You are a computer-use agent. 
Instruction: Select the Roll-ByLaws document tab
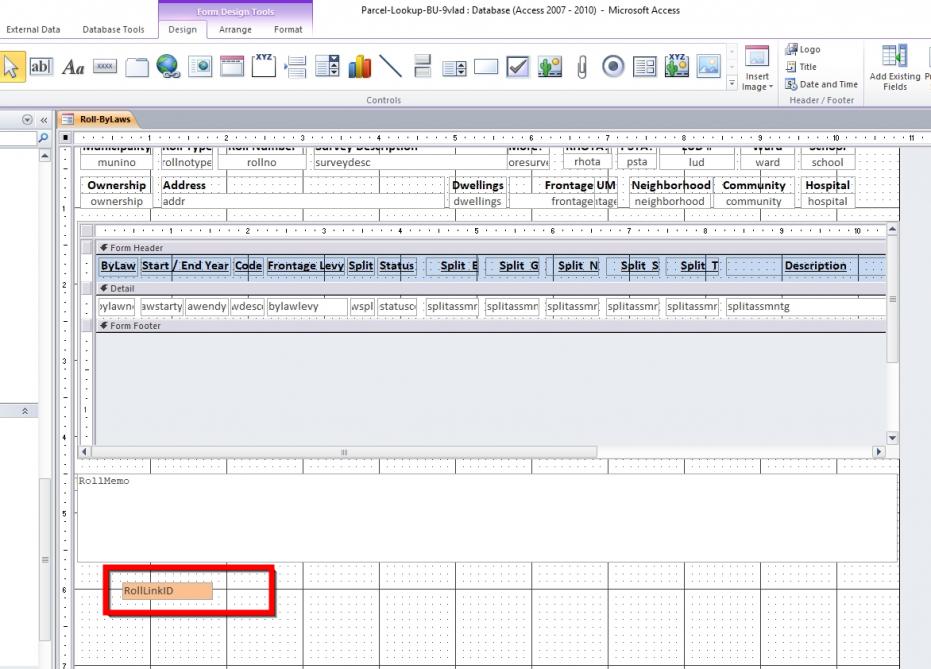point(98,119)
